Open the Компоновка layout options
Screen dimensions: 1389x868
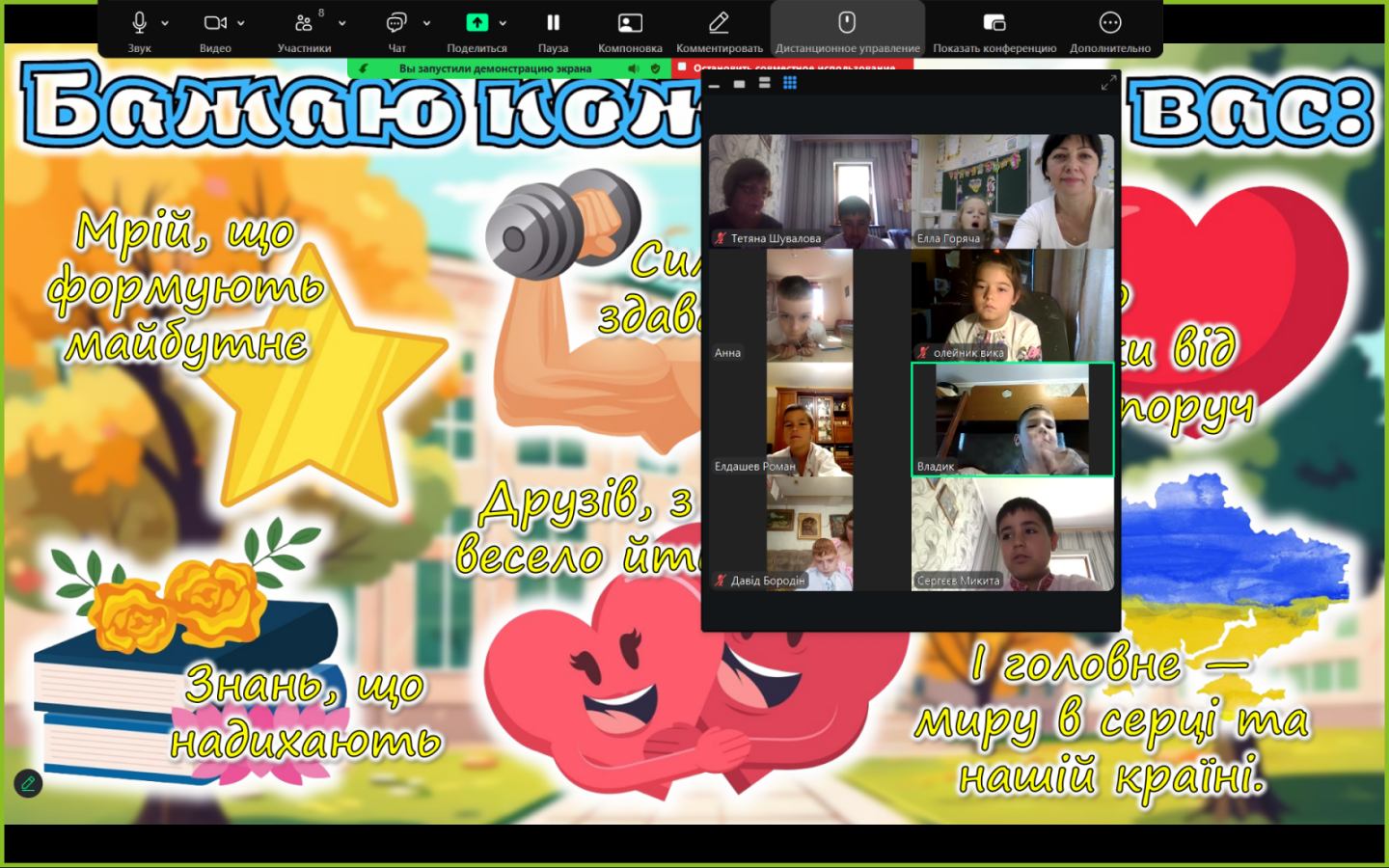pos(630,23)
